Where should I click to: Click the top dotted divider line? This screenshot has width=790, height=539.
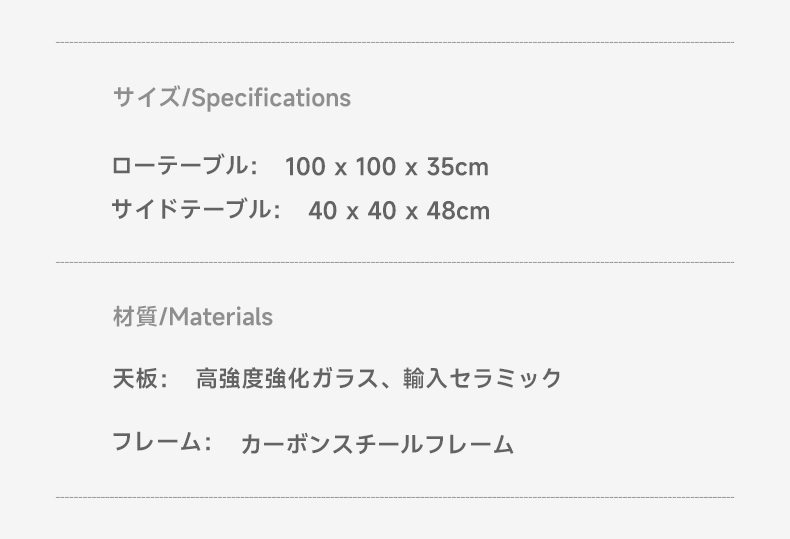point(395,42)
